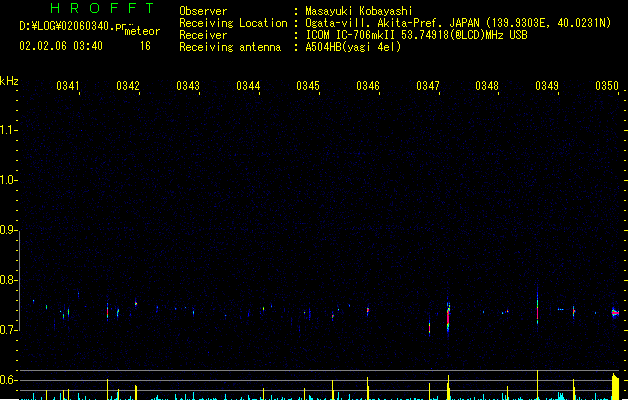Image resolution: width=629 pixels, height=400 pixels.
Task: Click the 1.1 kHz frequency label
Action: (x=8, y=130)
